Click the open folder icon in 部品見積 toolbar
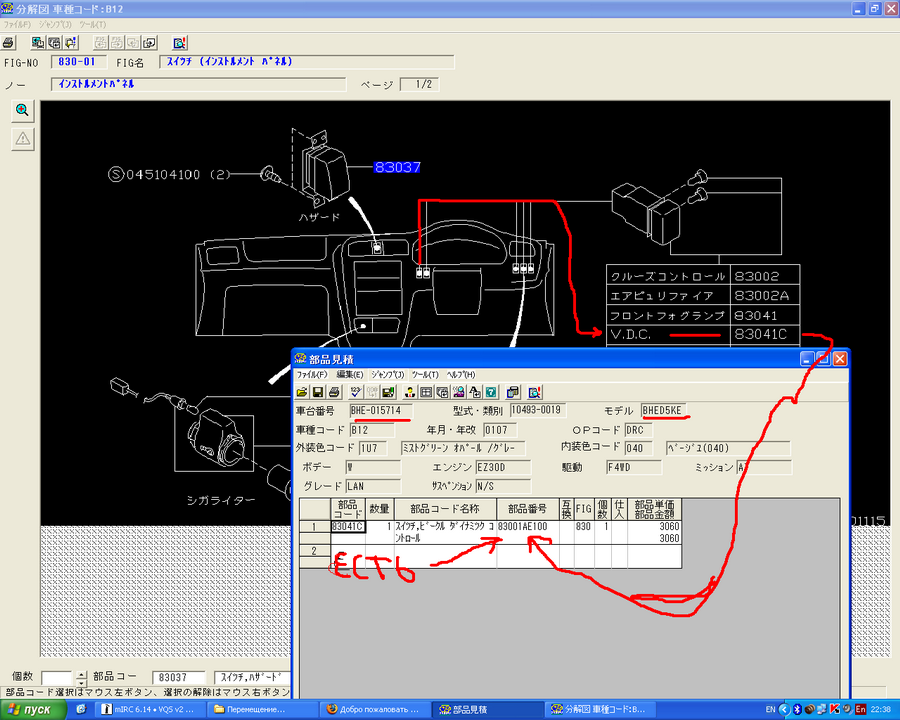This screenshot has height=720, width=900. (302, 391)
